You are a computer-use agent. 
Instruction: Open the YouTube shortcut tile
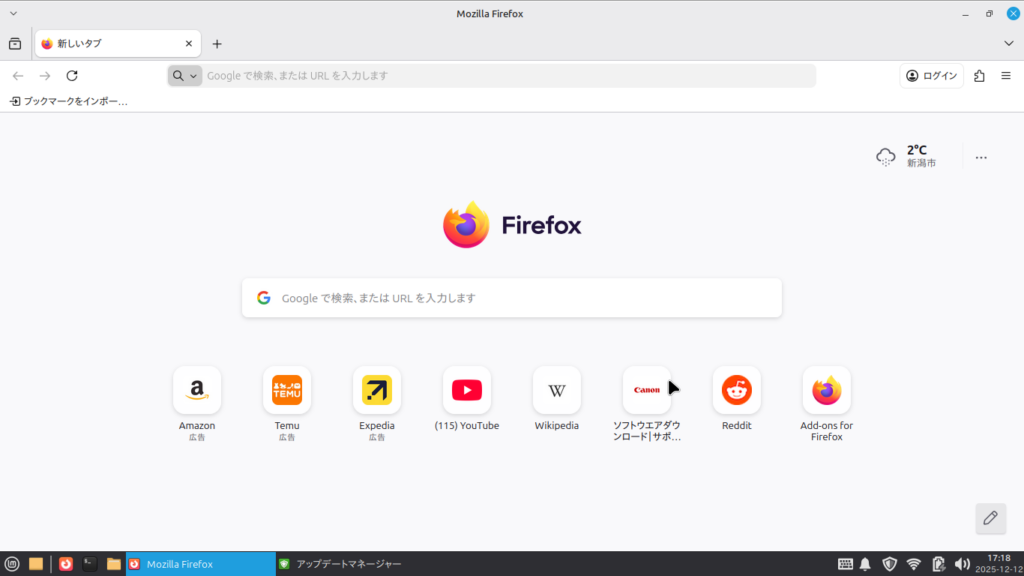click(467, 390)
